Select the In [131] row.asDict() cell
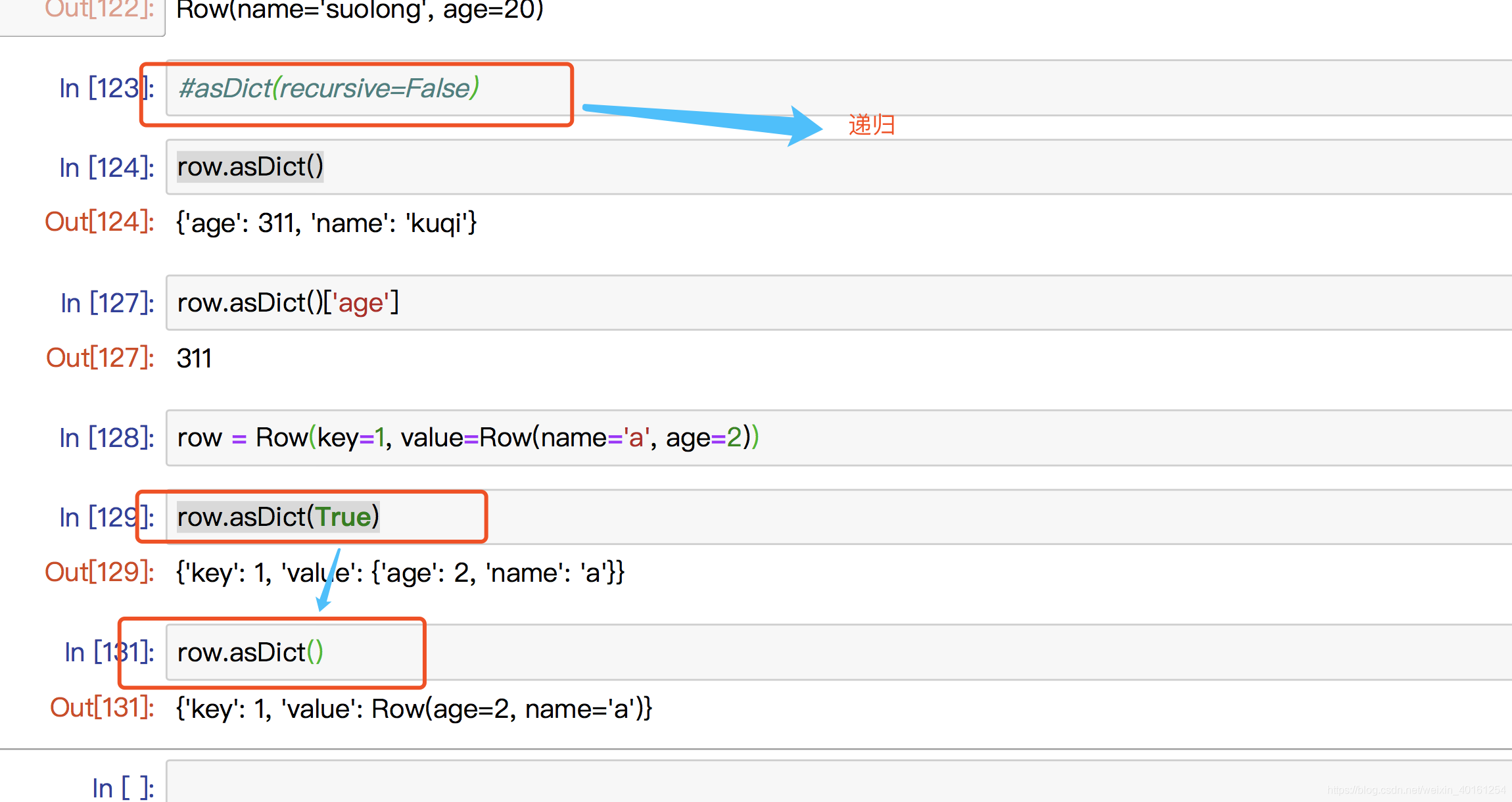This screenshot has height=802, width=1512. tap(839, 652)
